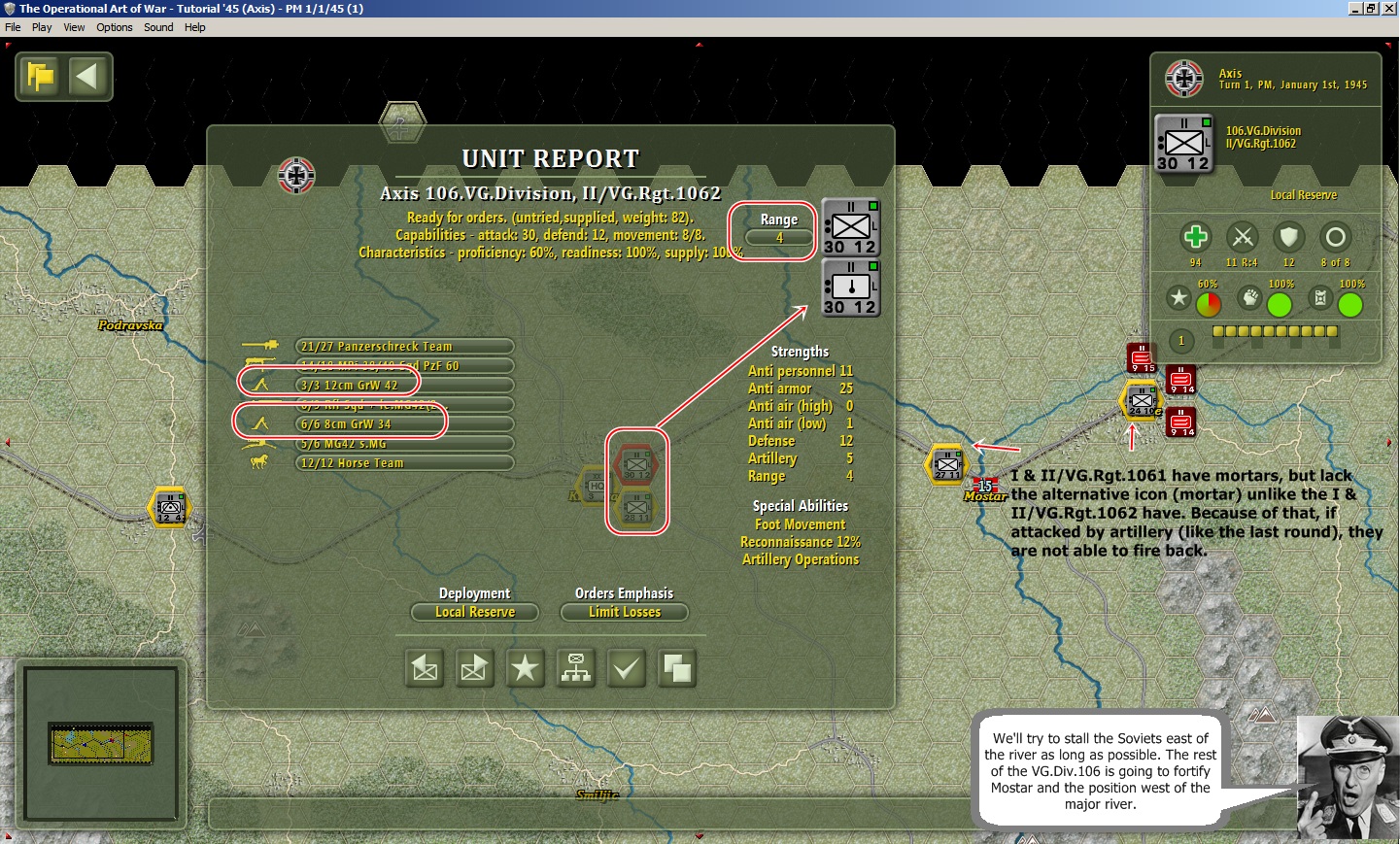
Task: Select the armored unit on the west map edge
Action: coord(170,507)
